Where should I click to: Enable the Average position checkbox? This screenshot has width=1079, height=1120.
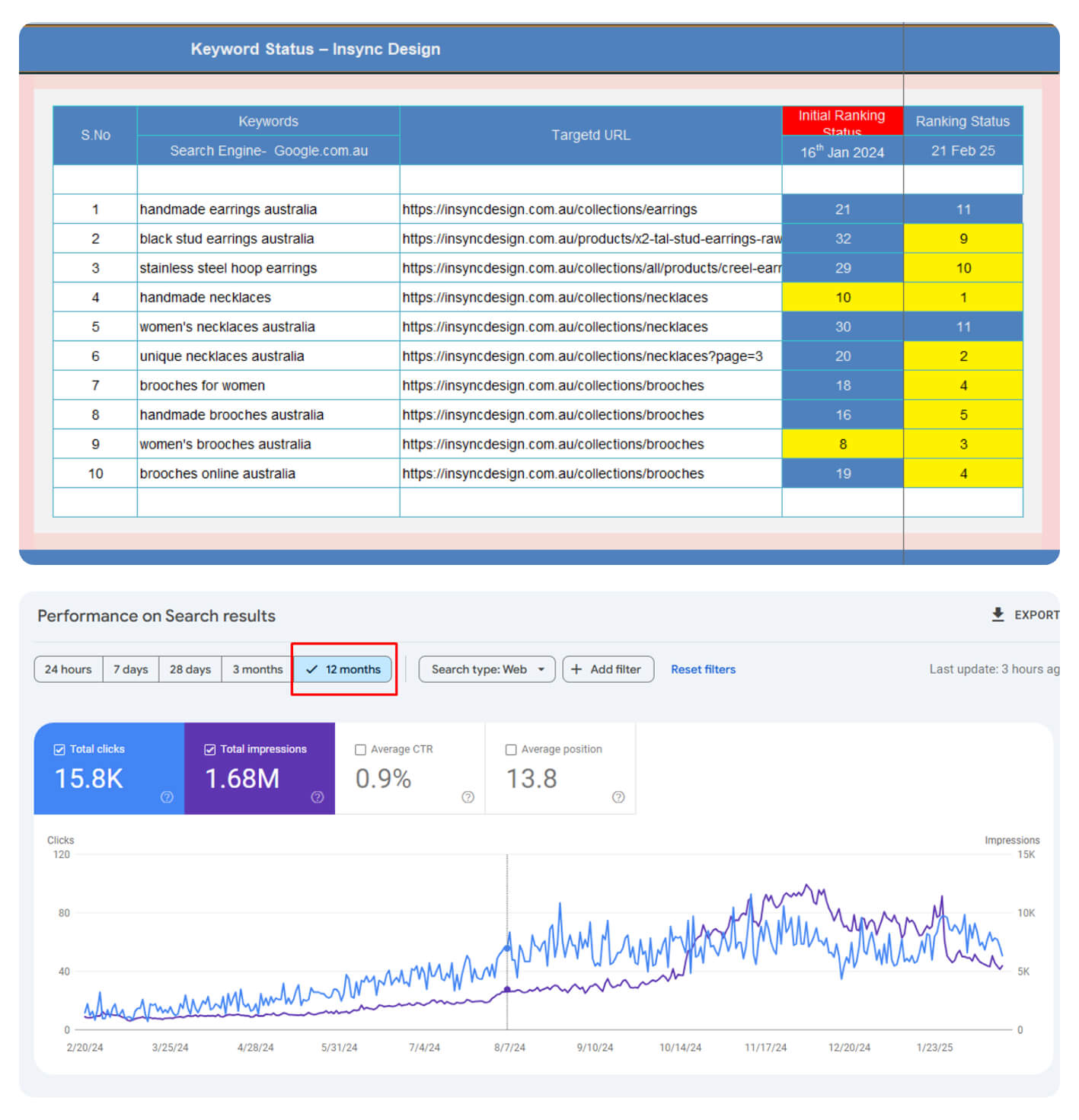coord(511,750)
